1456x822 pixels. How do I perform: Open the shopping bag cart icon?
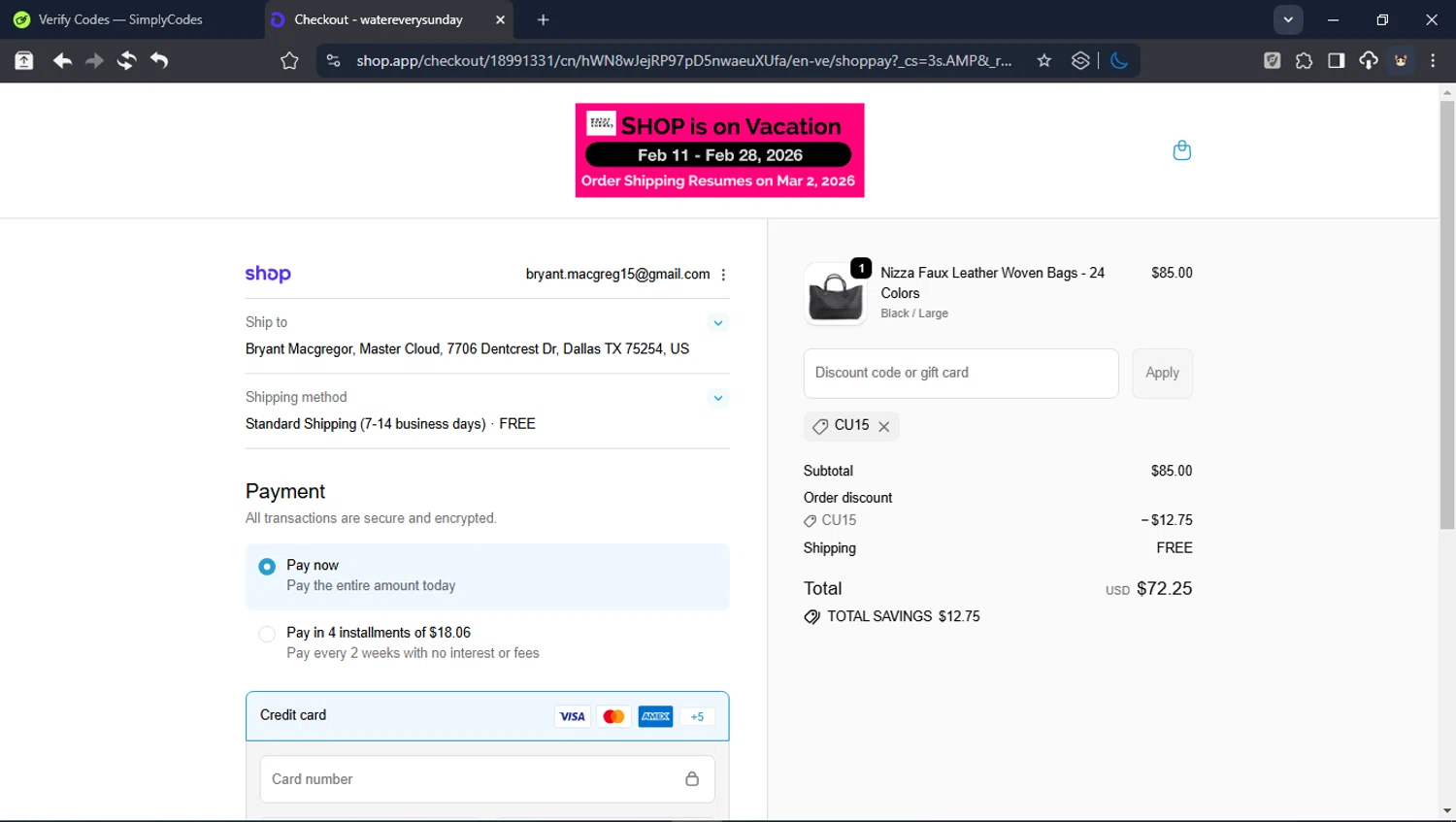tap(1181, 149)
